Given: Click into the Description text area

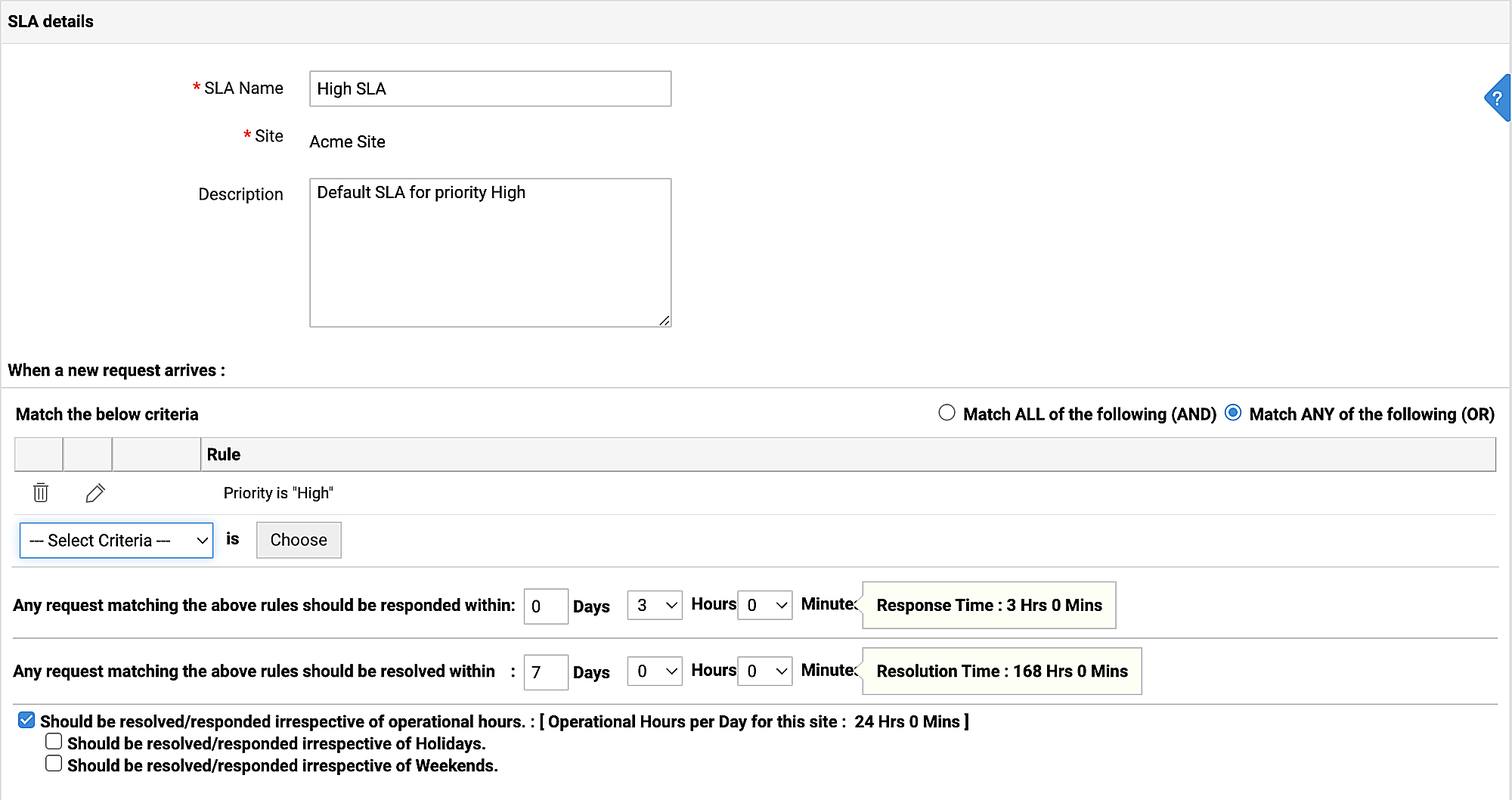Looking at the screenshot, I should coord(490,253).
